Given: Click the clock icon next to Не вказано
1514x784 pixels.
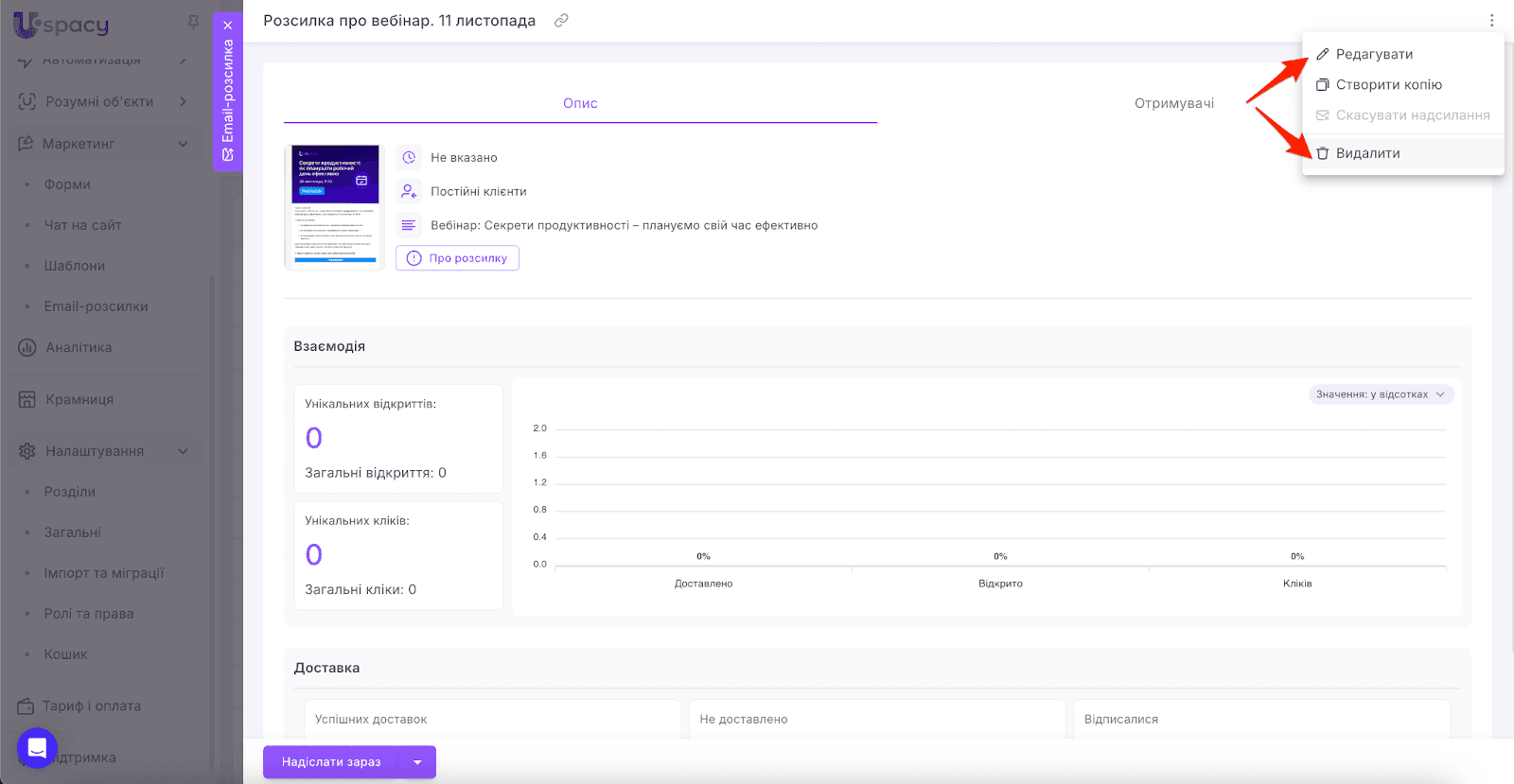Looking at the screenshot, I should [409, 158].
